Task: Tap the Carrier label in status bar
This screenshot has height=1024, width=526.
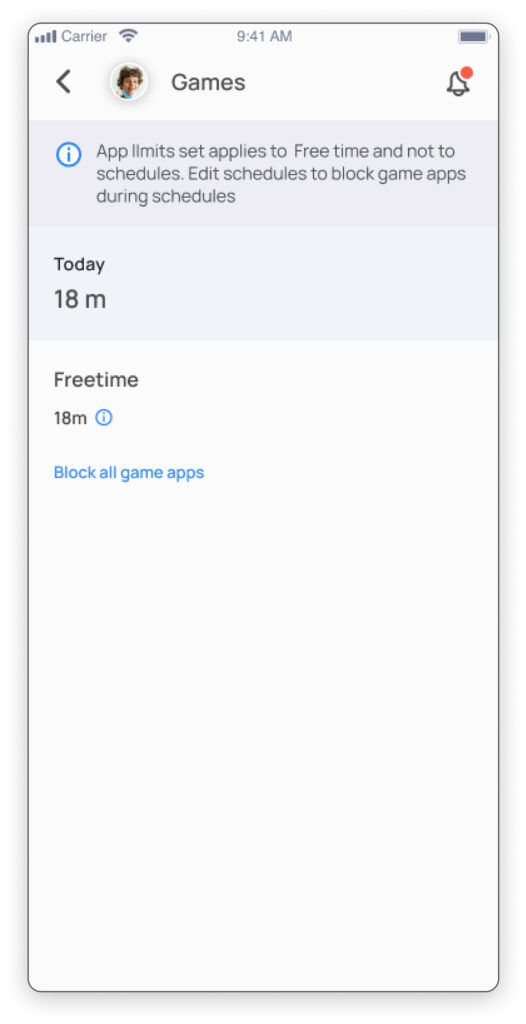Action: pos(84,37)
